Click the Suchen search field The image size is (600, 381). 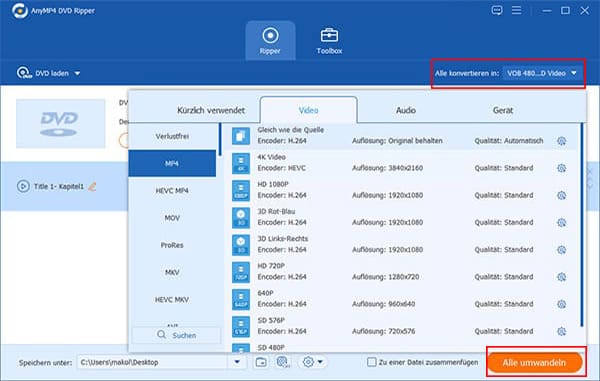(176, 335)
